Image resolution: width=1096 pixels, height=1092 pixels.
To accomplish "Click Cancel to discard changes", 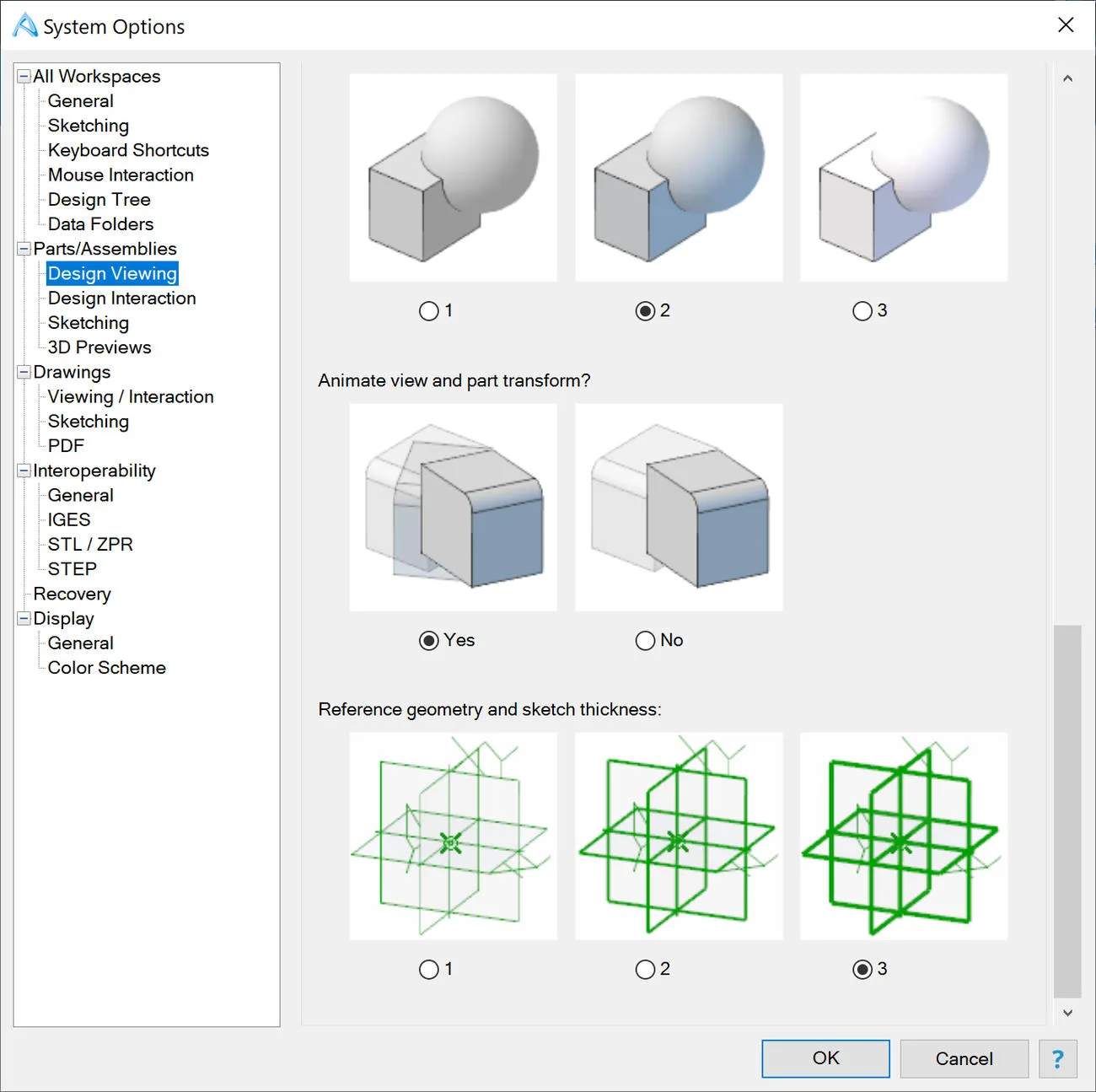I will tap(964, 1058).
